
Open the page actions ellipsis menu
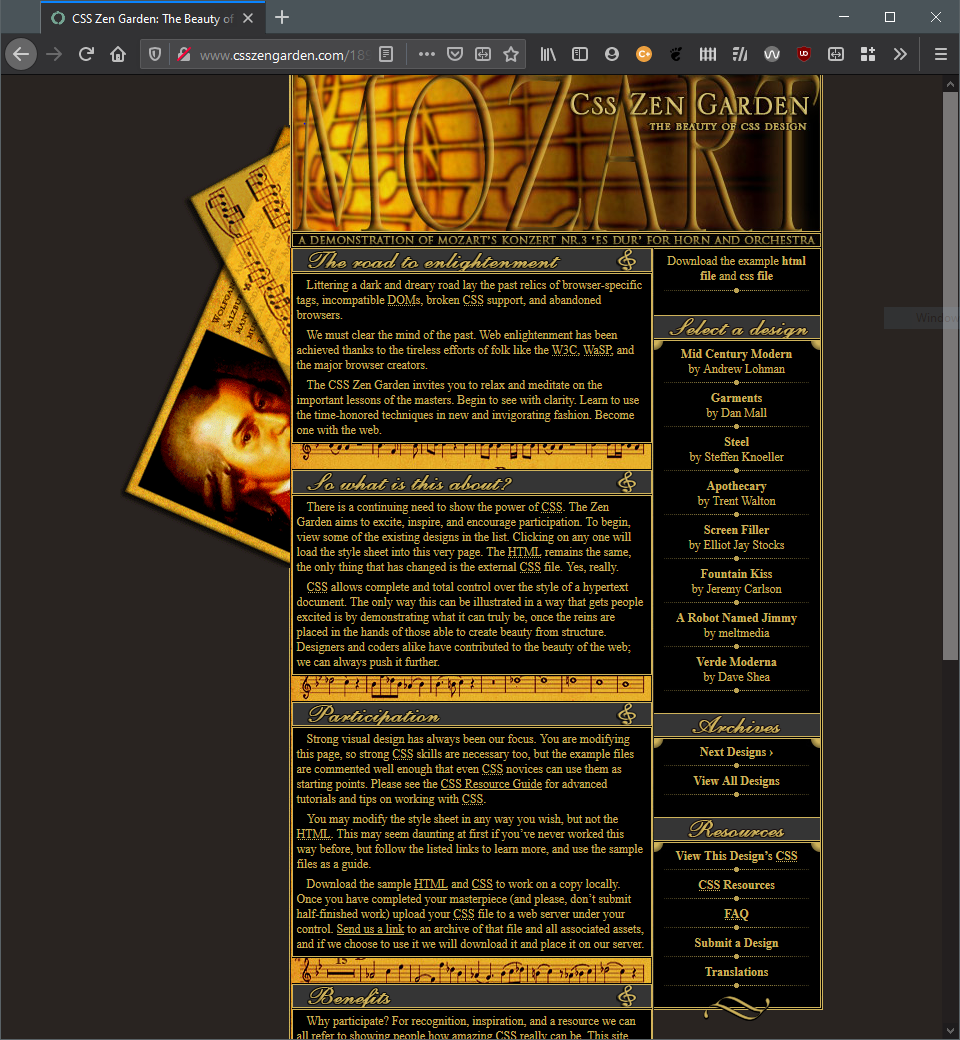[425, 54]
